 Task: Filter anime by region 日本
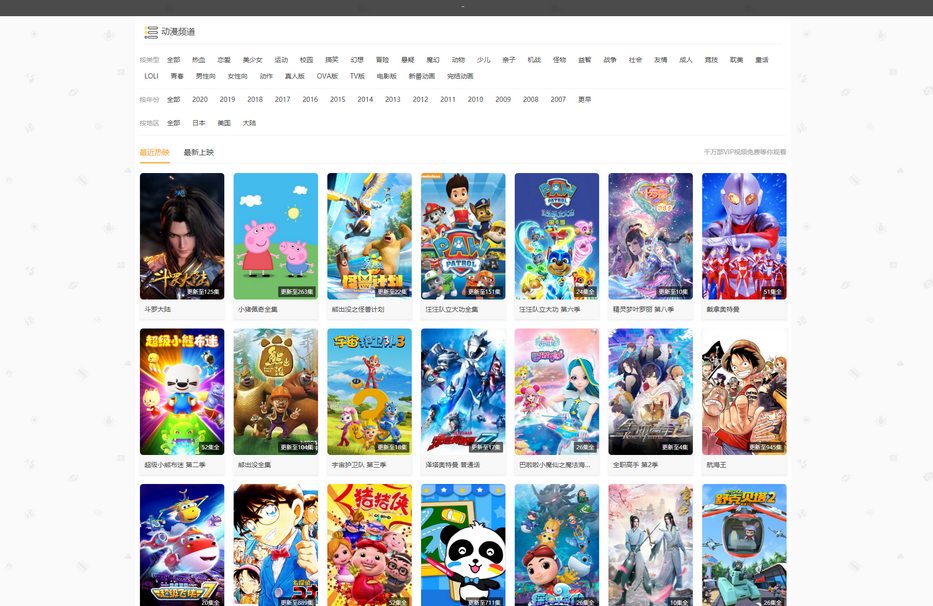199,123
